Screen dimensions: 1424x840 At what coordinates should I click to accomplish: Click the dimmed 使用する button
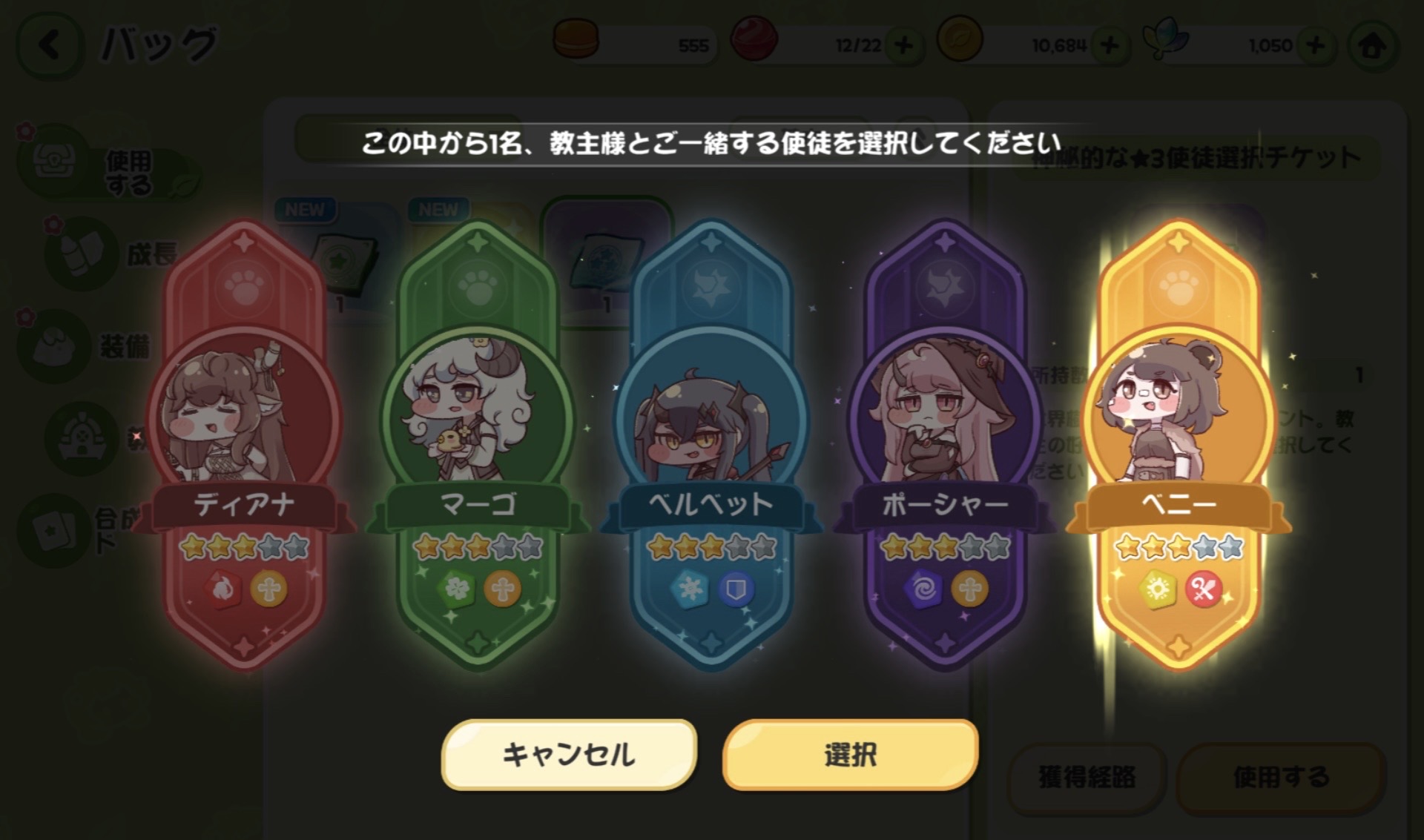coord(1281,777)
